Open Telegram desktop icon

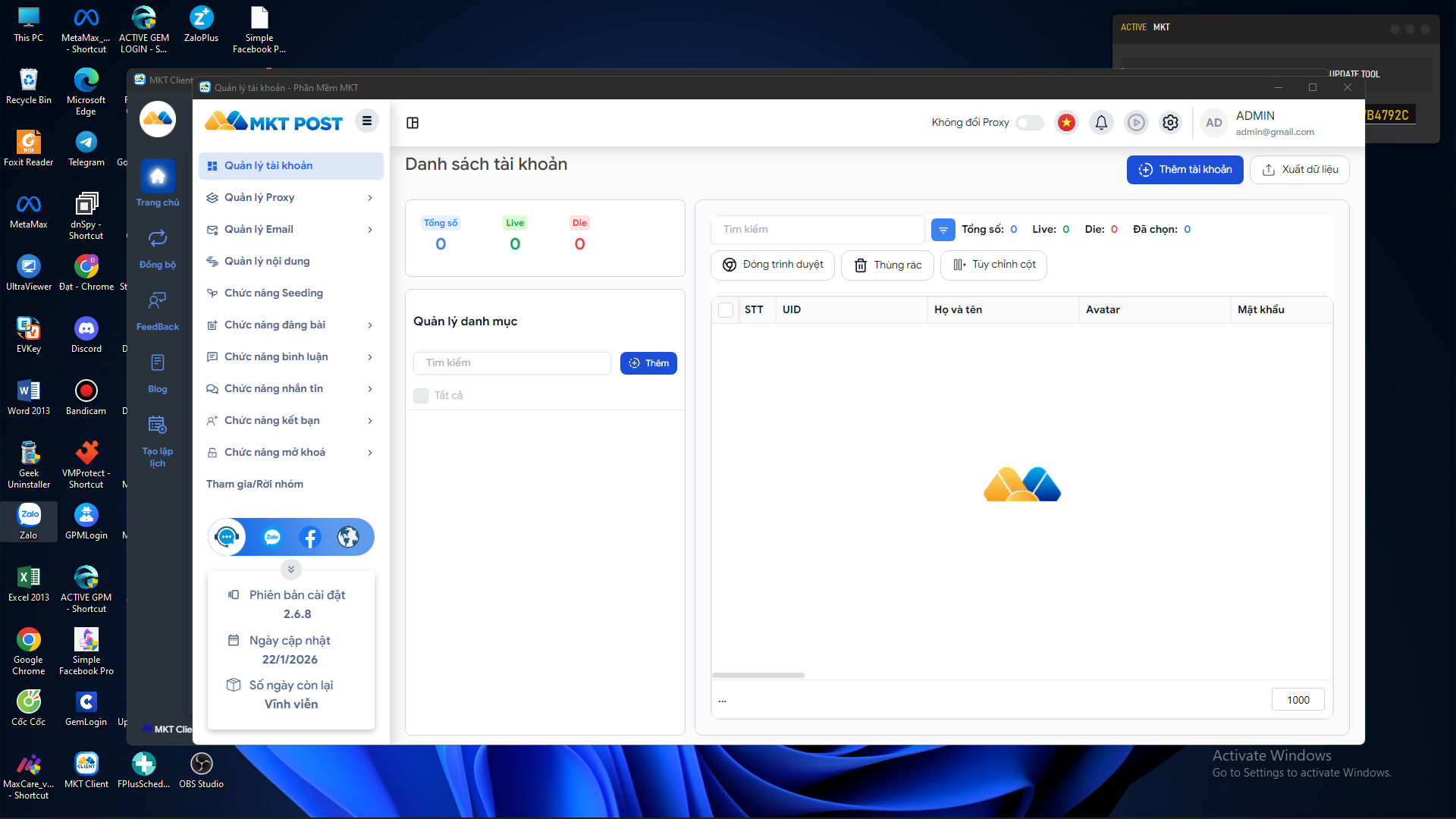click(86, 149)
